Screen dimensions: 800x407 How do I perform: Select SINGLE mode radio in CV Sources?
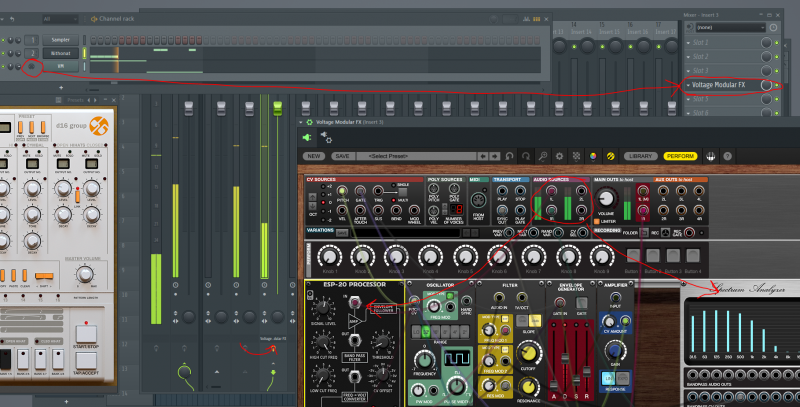pyautogui.click(x=393, y=185)
